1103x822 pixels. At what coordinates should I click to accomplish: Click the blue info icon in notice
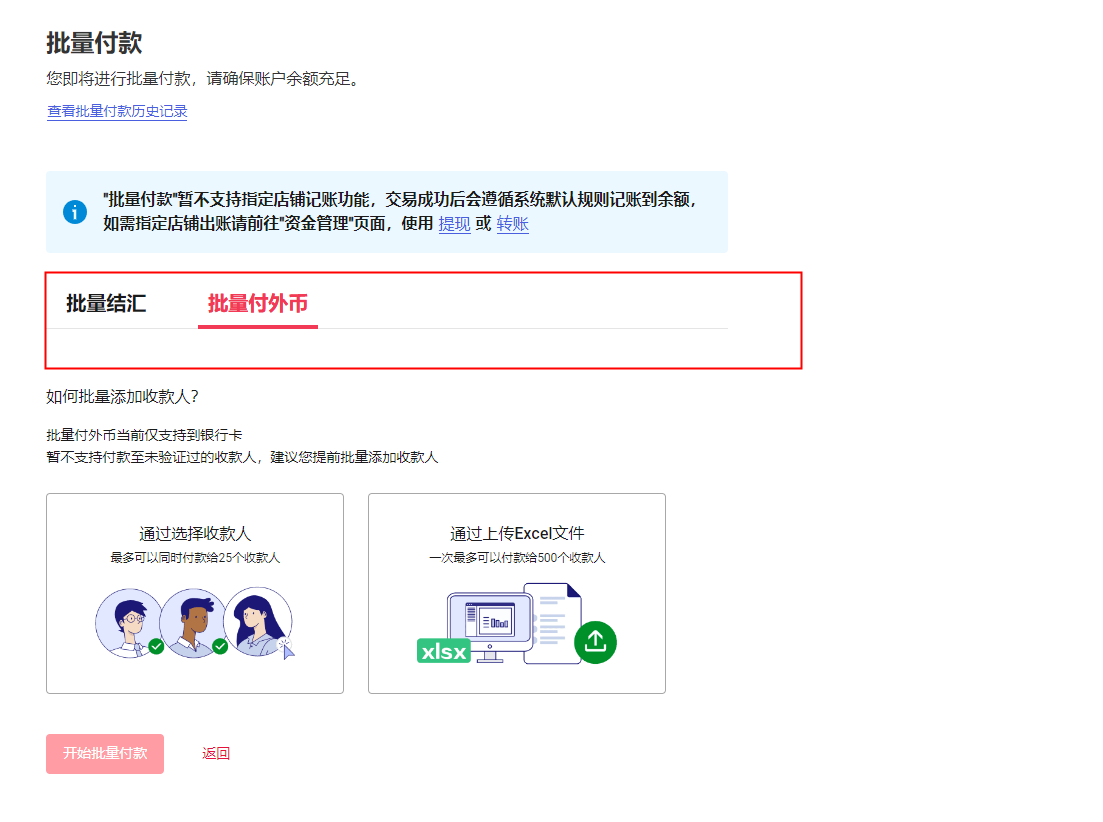[x=75, y=212]
